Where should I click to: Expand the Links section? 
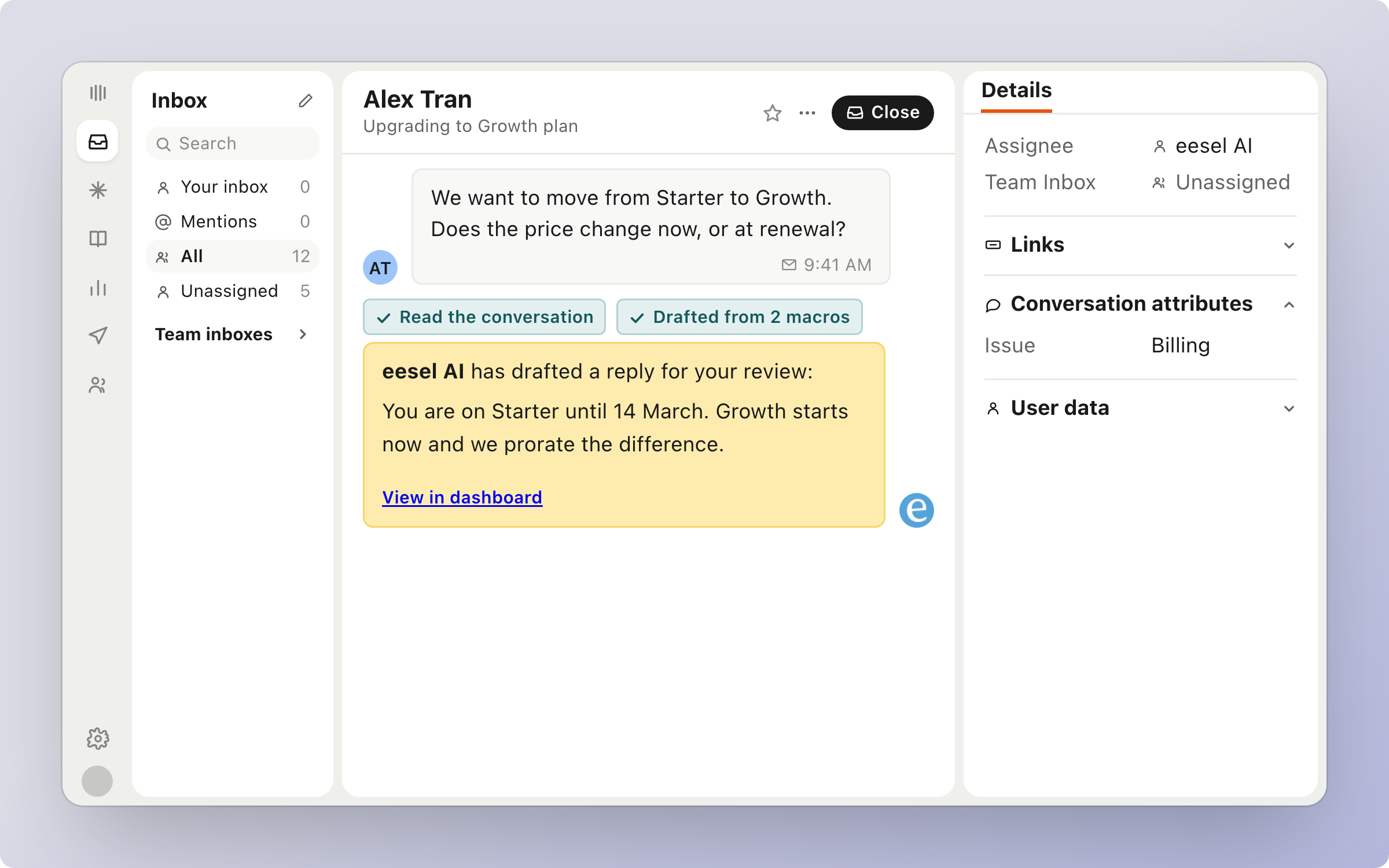point(1140,245)
